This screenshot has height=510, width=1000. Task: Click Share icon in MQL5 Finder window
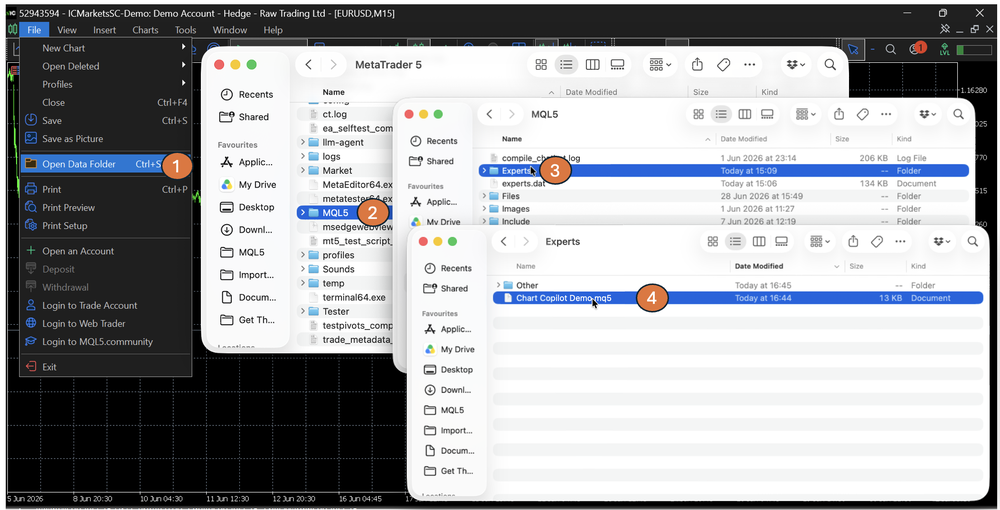(x=839, y=114)
